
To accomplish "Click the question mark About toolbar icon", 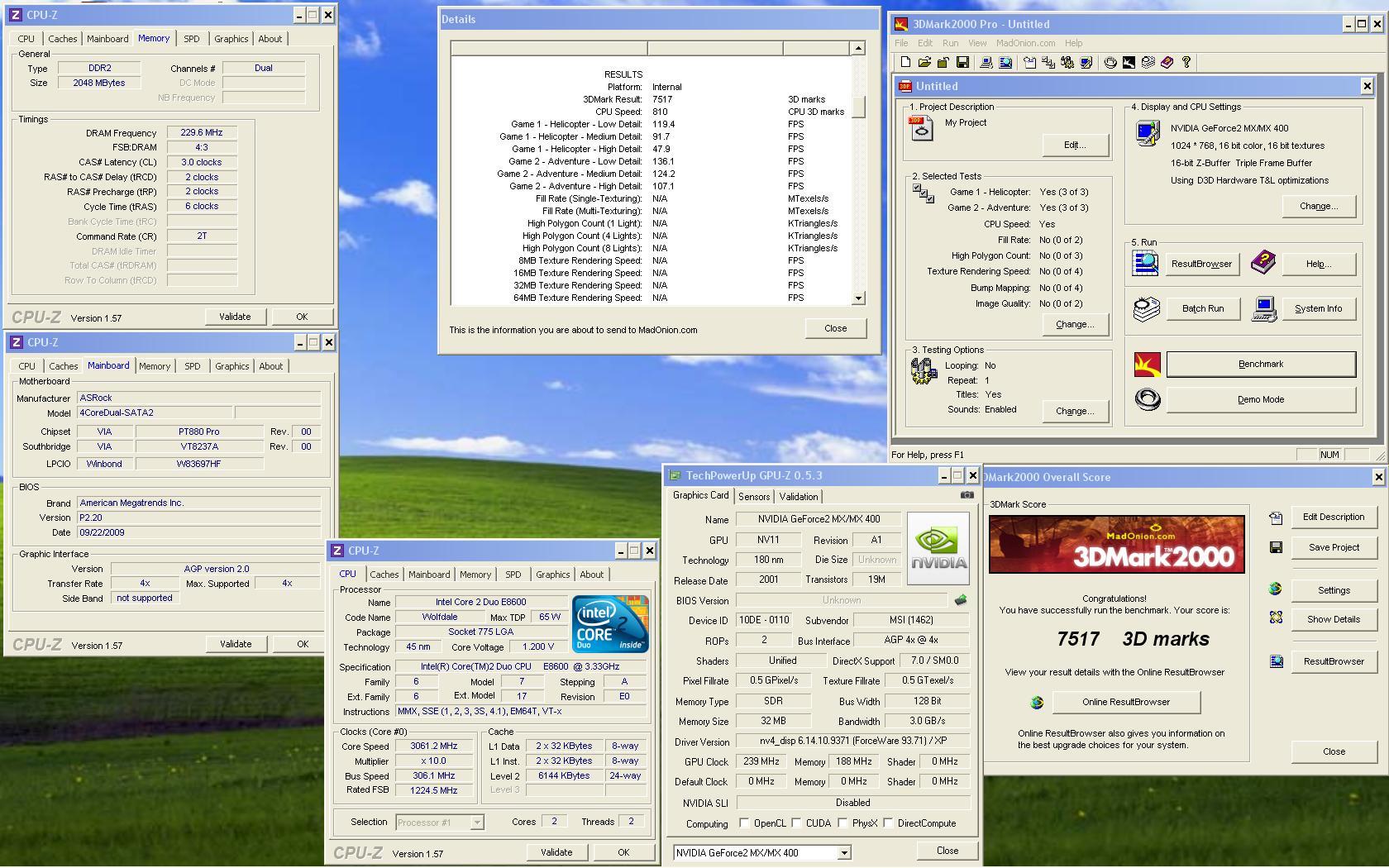I will pos(1186,62).
